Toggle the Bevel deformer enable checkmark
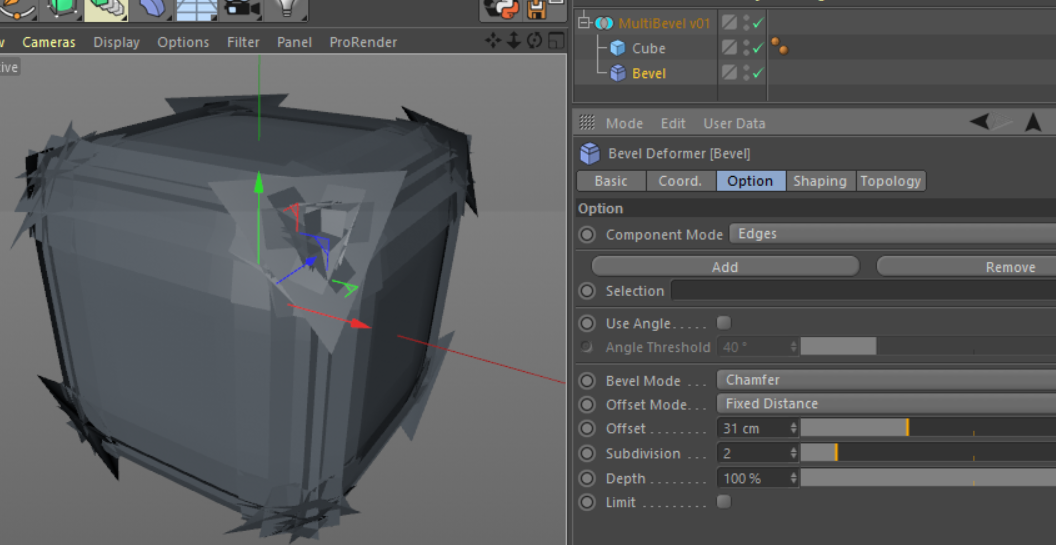The height and width of the screenshot is (545, 1056). (758, 73)
